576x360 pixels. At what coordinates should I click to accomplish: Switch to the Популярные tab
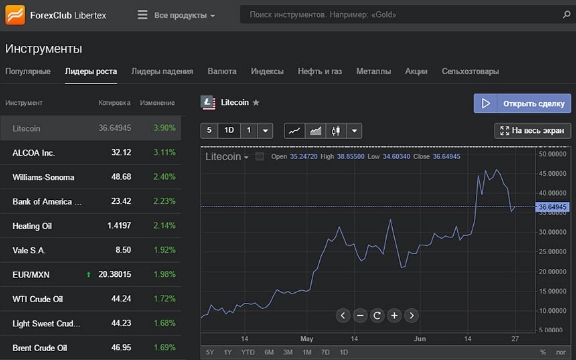click(x=28, y=71)
